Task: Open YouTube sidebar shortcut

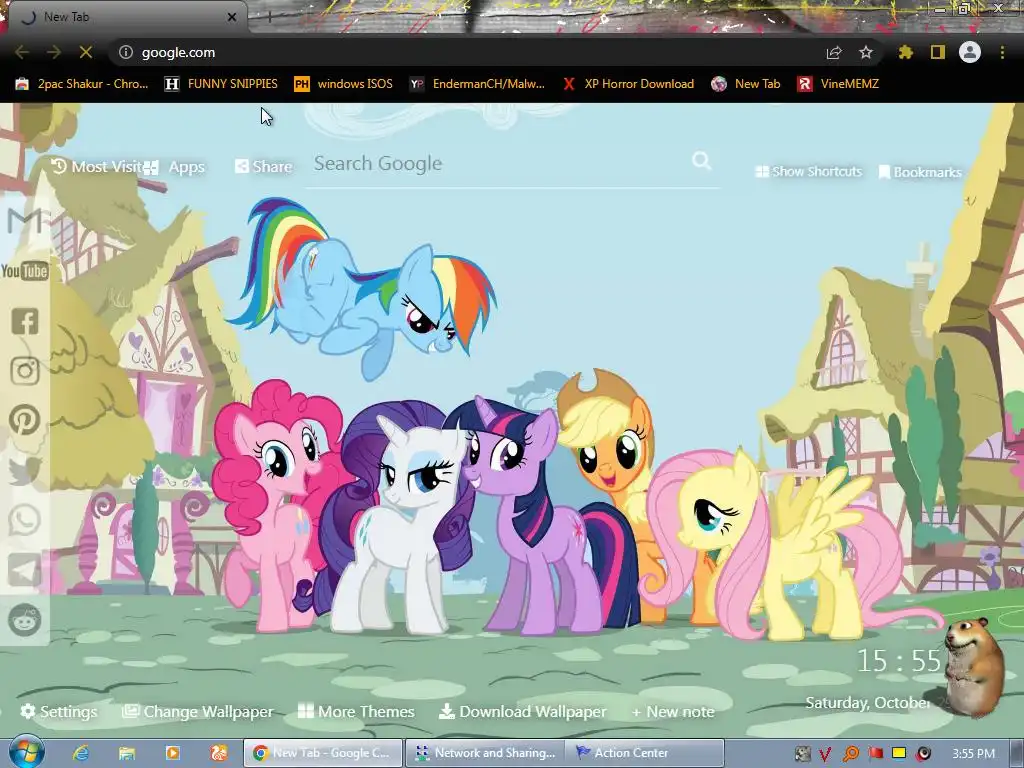Action: click(25, 271)
